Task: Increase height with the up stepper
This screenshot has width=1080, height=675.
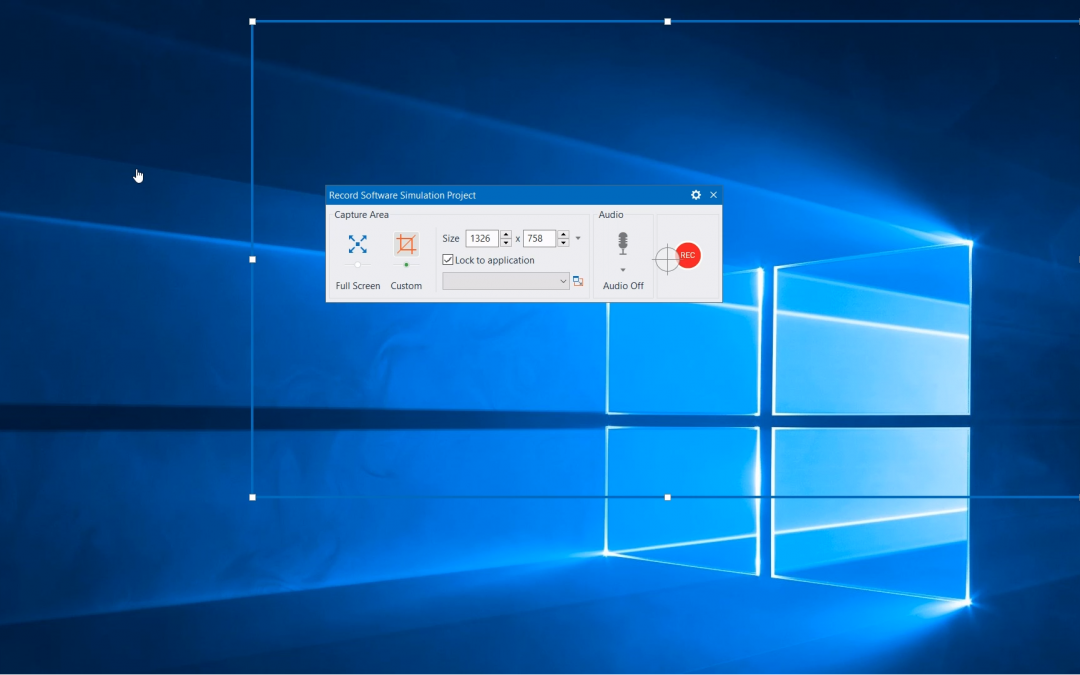Action: click(x=563, y=234)
